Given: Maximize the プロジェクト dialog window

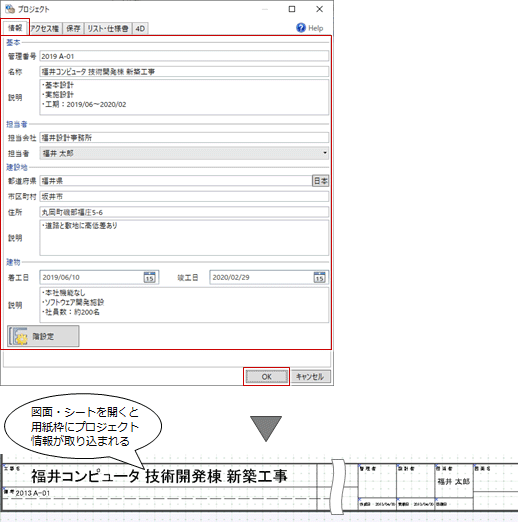Looking at the screenshot, I should [292, 9].
